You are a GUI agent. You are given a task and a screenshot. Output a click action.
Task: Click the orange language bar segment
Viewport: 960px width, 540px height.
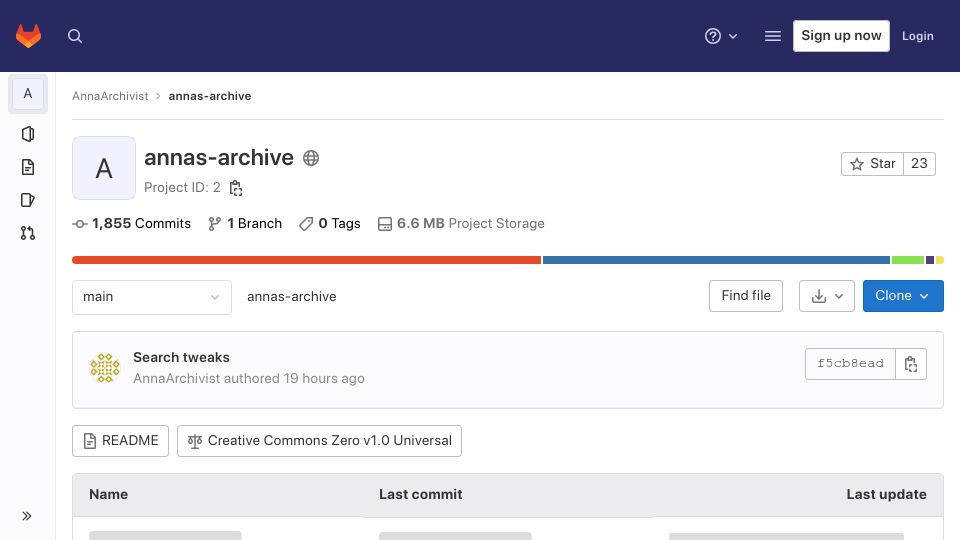[306, 260]
